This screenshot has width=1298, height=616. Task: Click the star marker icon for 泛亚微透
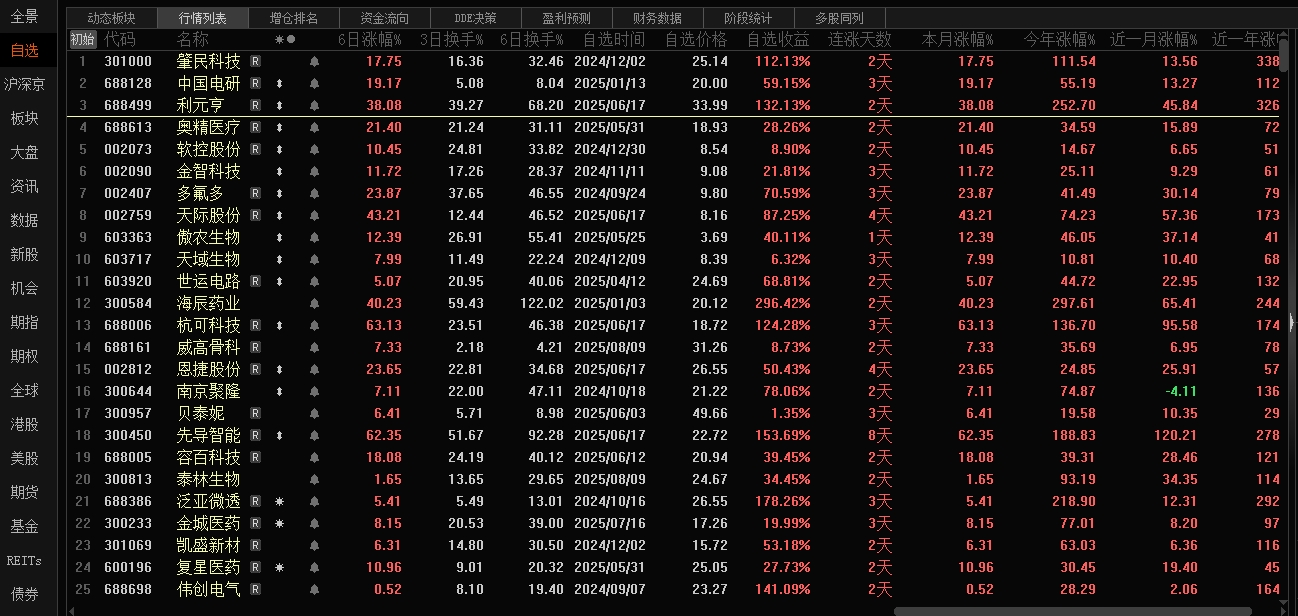(279, 501)
